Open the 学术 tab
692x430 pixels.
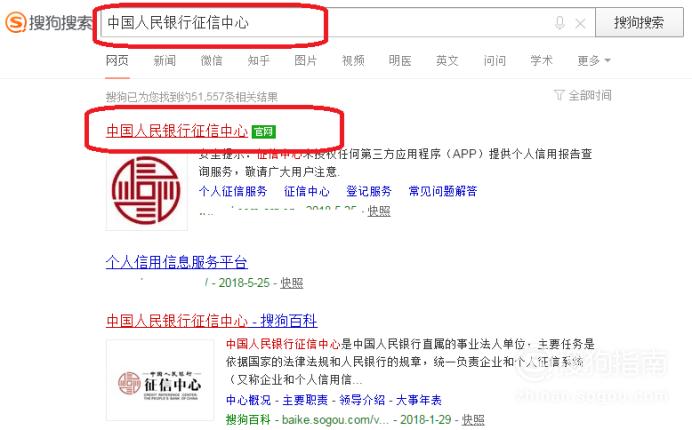pos(542,60)
